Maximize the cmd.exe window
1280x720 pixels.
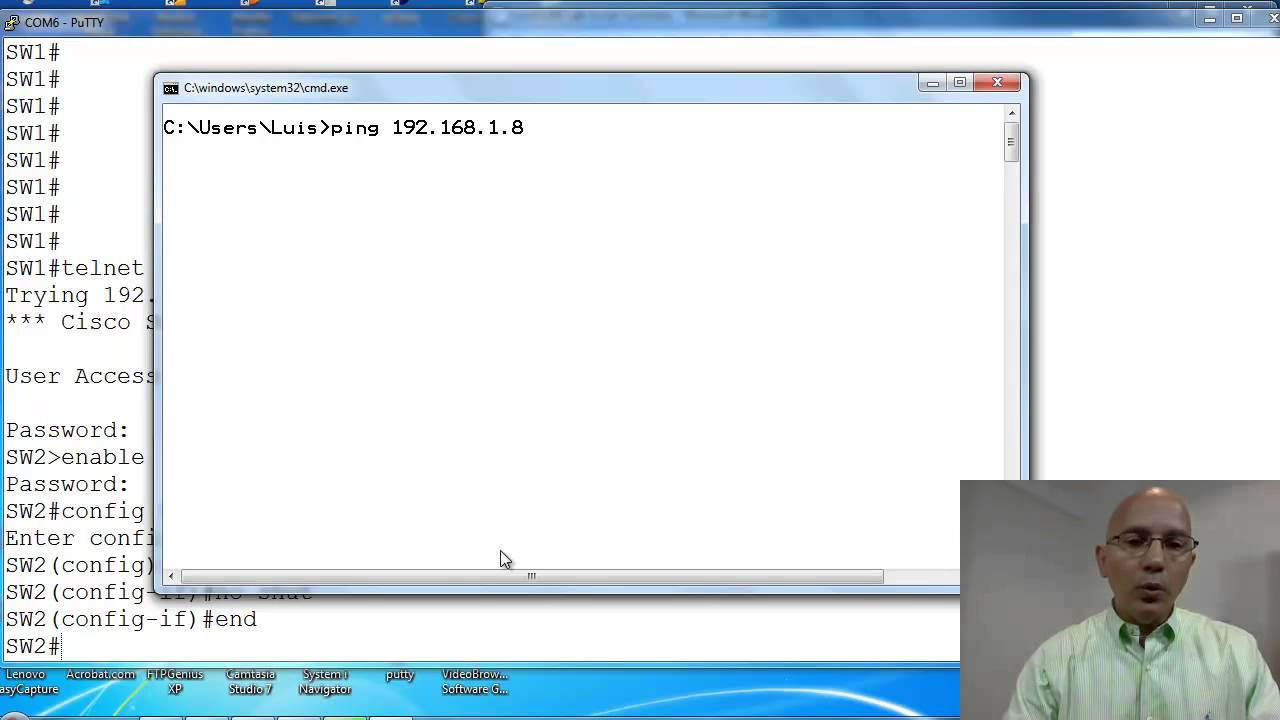960,83
